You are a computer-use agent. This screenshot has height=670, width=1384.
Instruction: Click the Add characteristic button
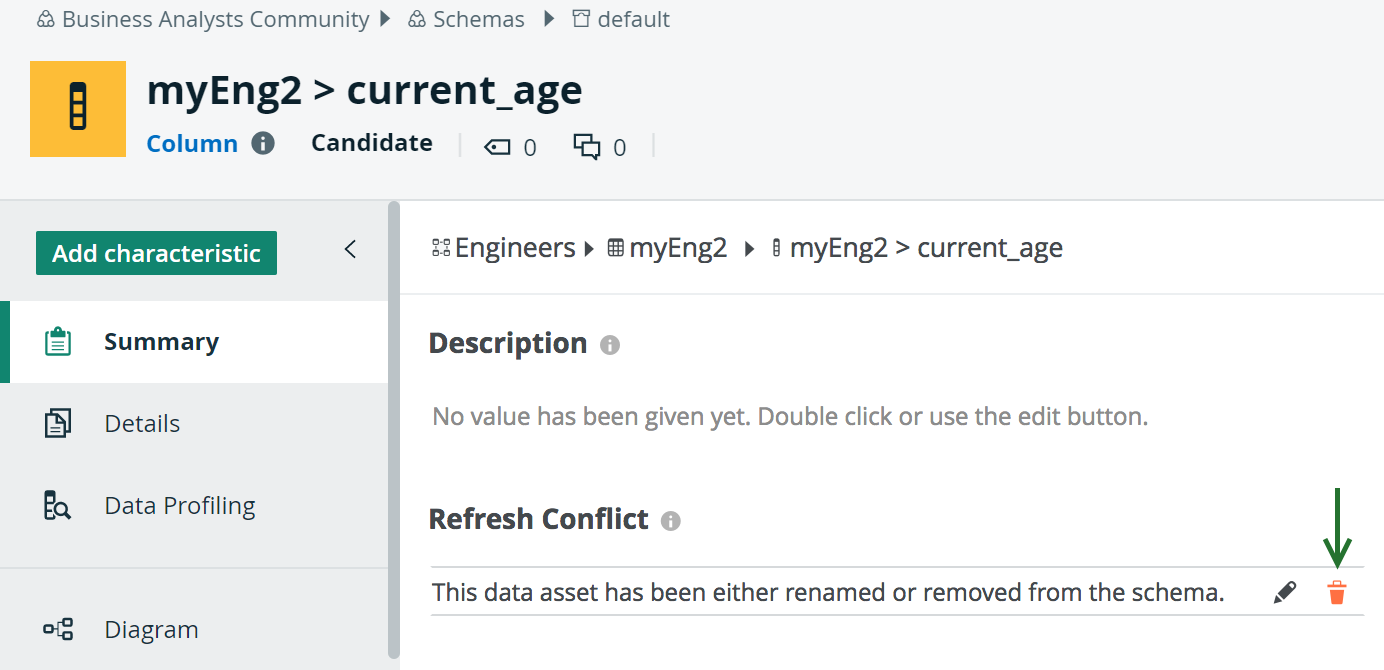[x=156, y=253]
